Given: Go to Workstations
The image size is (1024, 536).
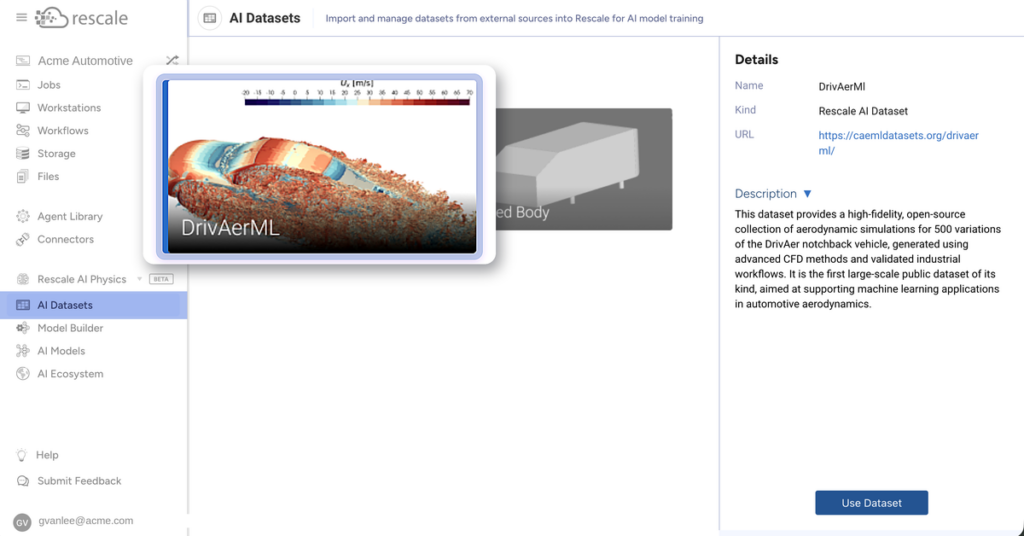Looking at the screenshot, I should [x=69, y=108].
